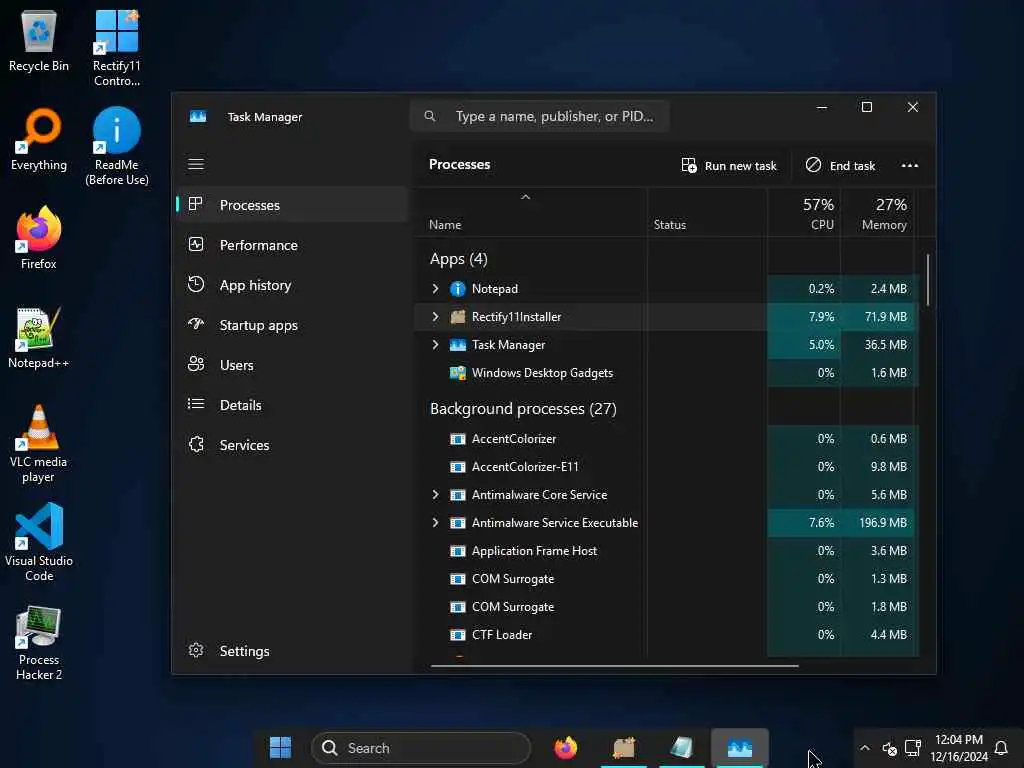Expand the Antimalware Core Service entry
This screenshot has width=1024, height=768.
pyautogui.click(x=436, y=495)
